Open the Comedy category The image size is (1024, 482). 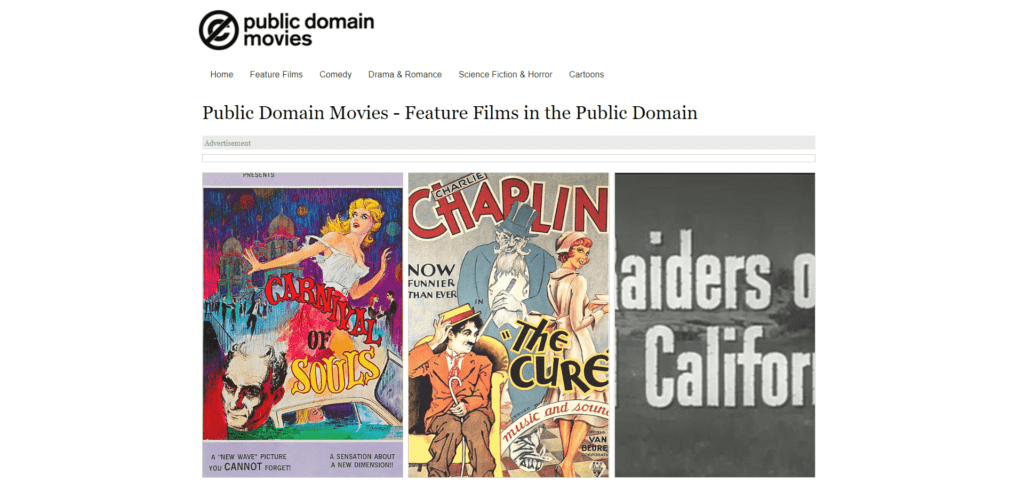pos(336,74)
